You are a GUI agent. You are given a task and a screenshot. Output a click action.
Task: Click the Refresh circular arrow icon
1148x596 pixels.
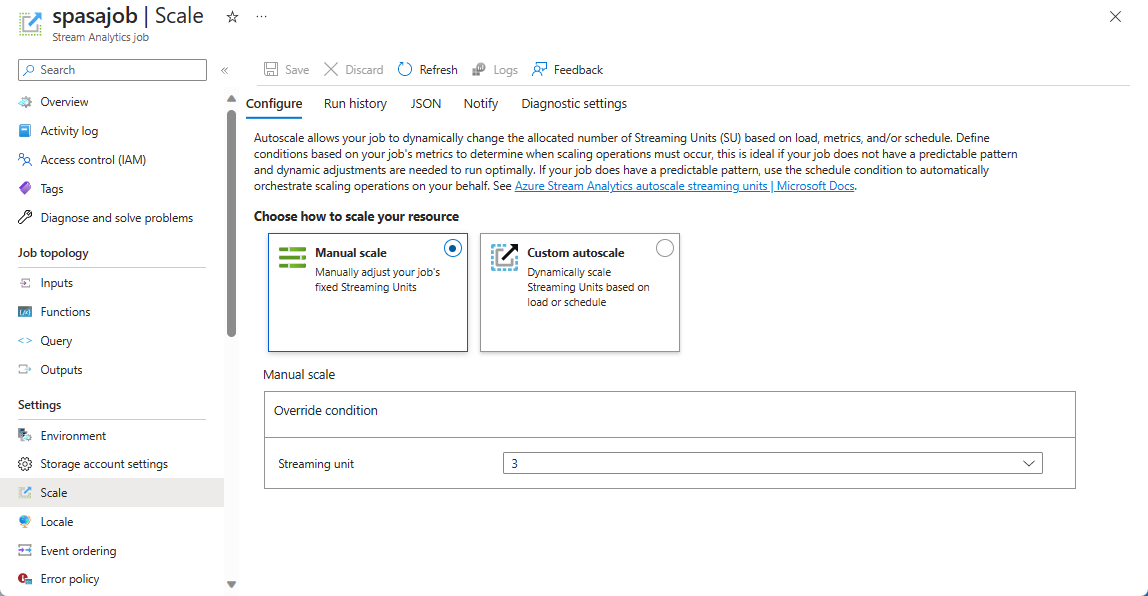405,70
